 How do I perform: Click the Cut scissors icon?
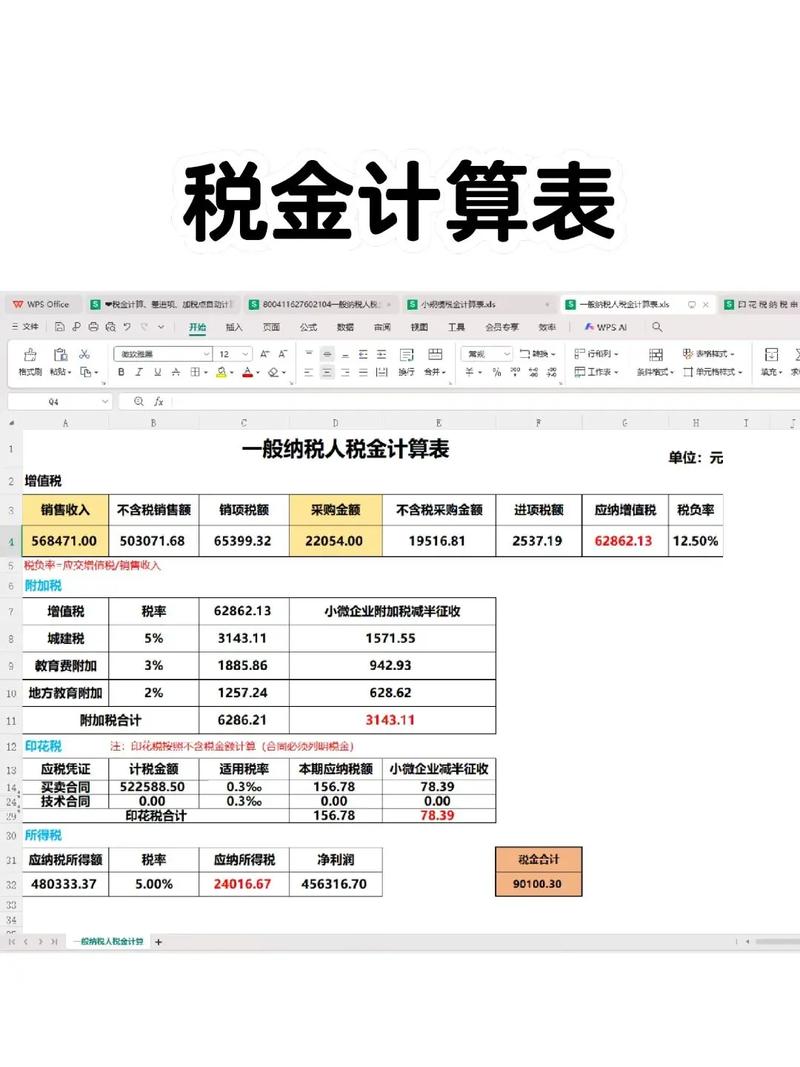[x=84, y=352]
